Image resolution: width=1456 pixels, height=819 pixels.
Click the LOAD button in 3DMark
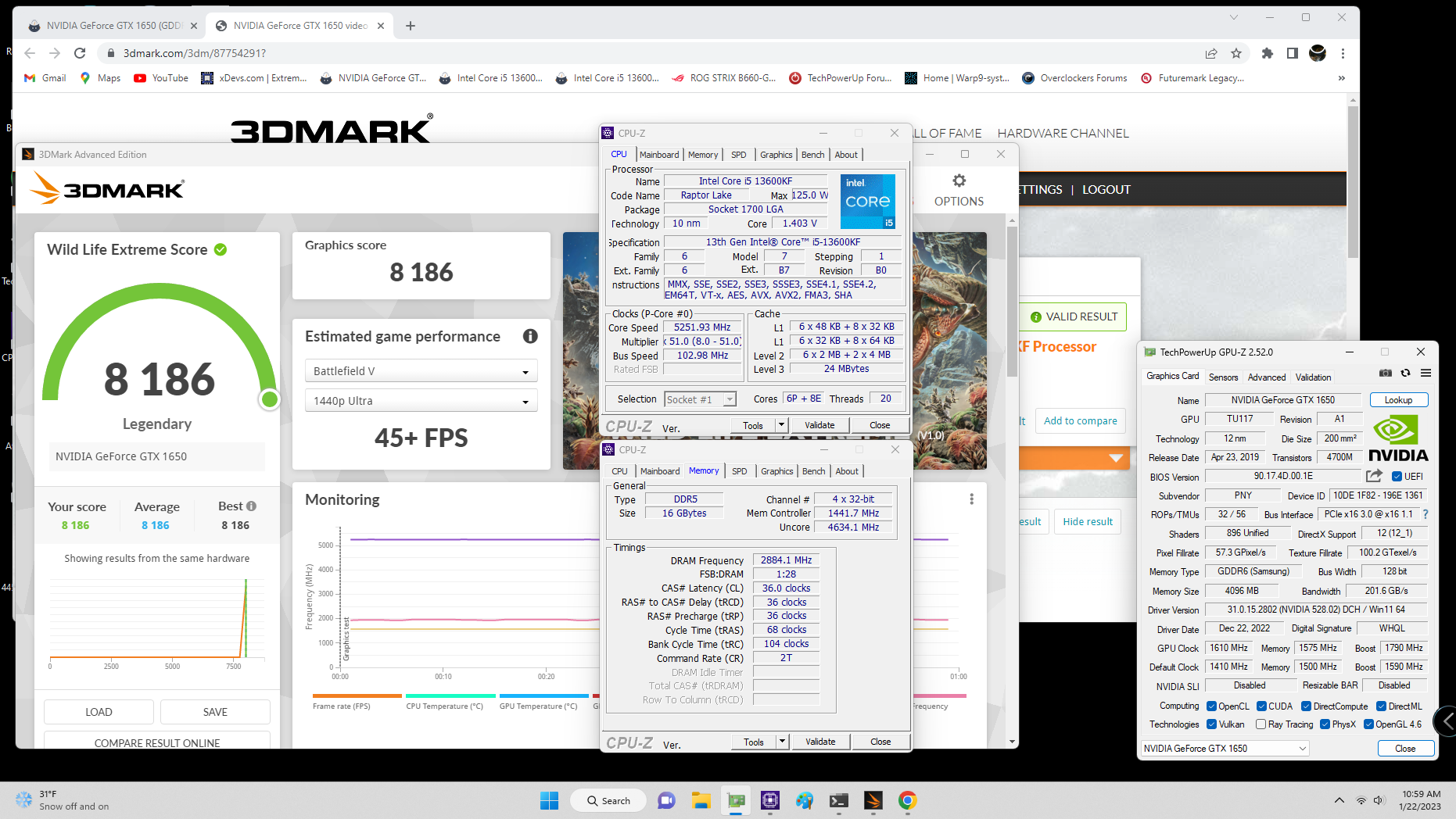click(x=99, y=712)
